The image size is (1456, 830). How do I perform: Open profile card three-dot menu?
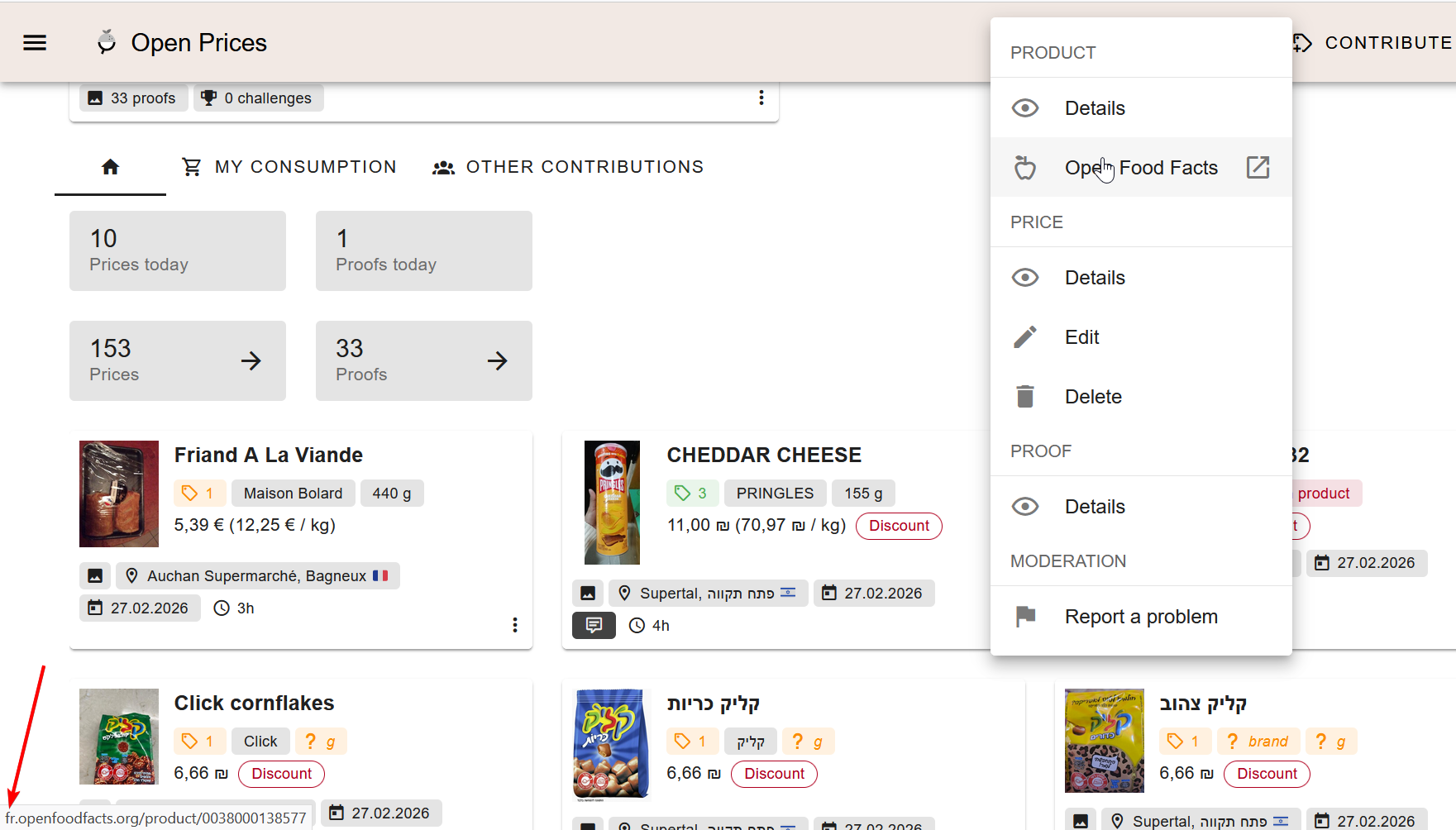761,98
